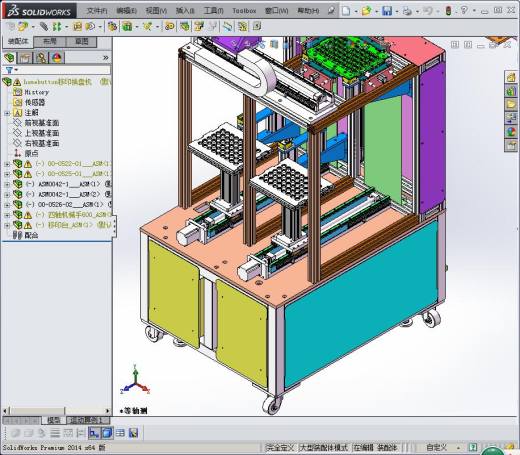520x455 pixels.
Task: Open the ConfigurationManager tab icon
Action: pos(41,58)
